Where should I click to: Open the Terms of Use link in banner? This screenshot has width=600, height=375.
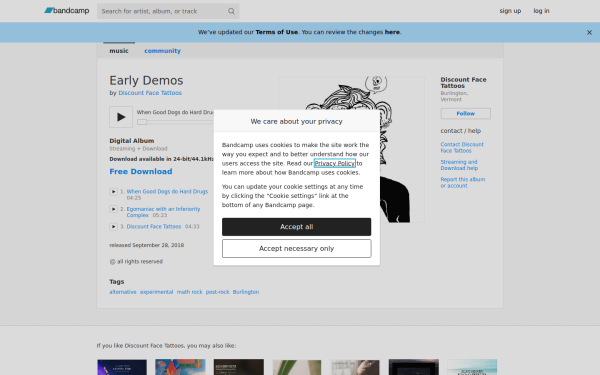pos(276,32)
